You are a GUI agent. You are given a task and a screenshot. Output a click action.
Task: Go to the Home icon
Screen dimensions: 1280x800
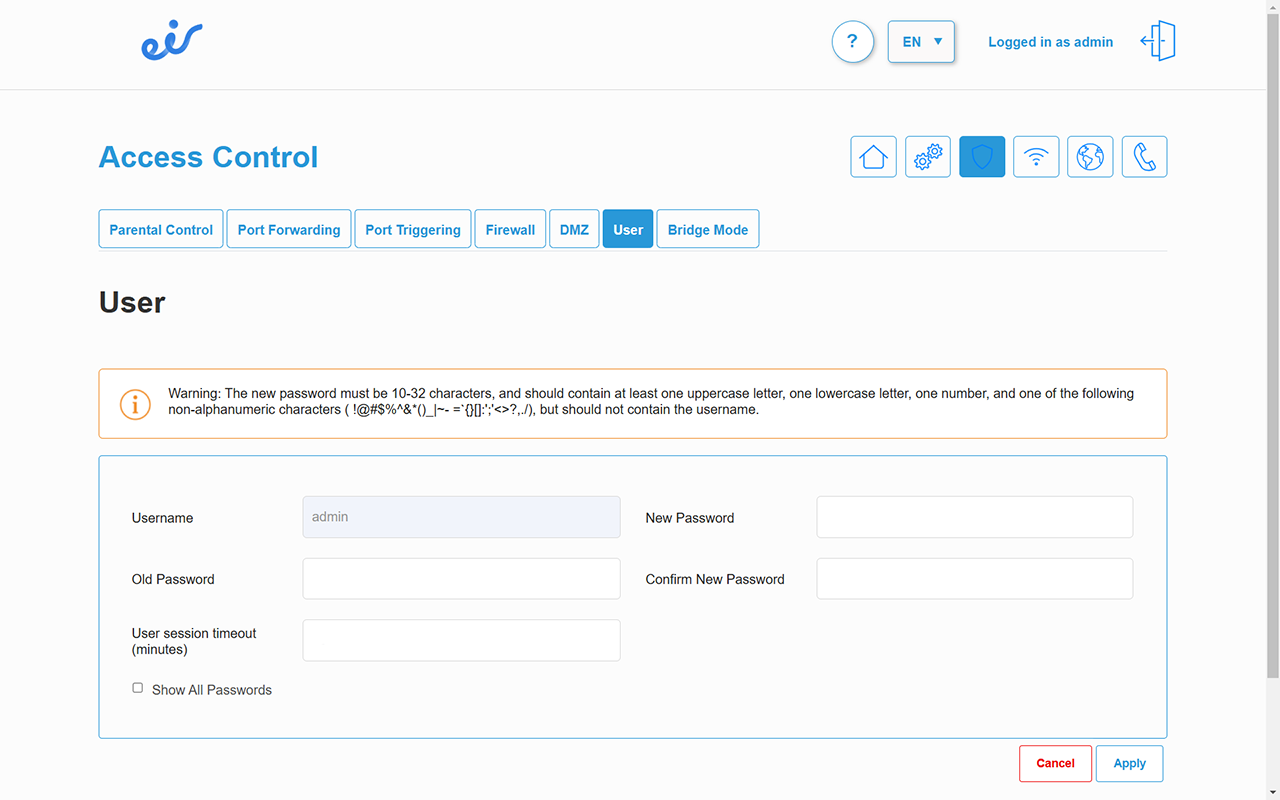(x=873, y=157)
